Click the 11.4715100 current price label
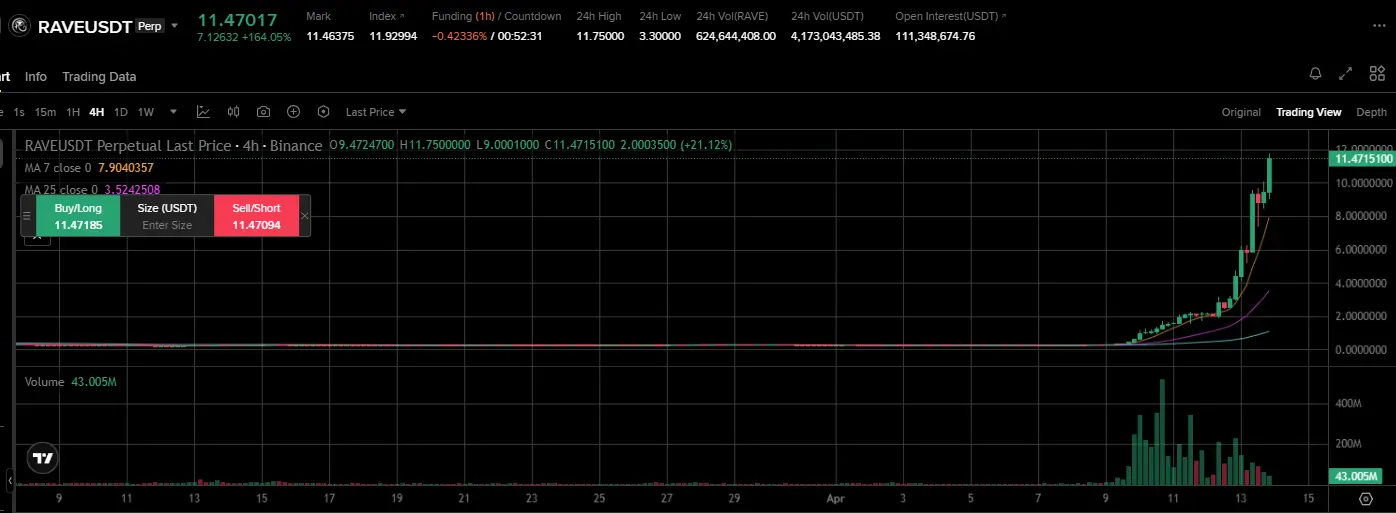Viewport: 1396px width, 513px height. (x=1363, y=159)
